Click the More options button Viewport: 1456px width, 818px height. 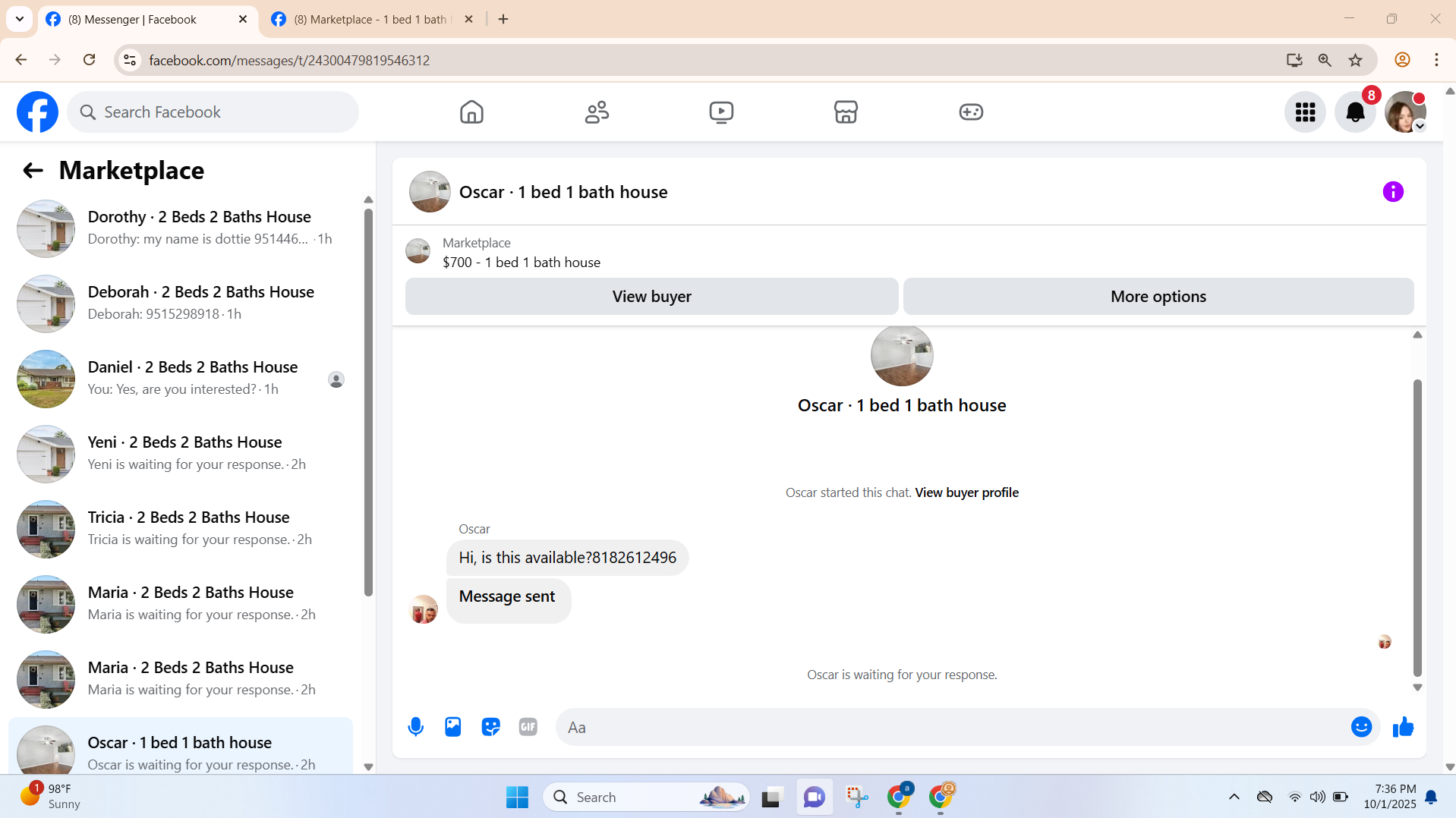pos(1158,297)
